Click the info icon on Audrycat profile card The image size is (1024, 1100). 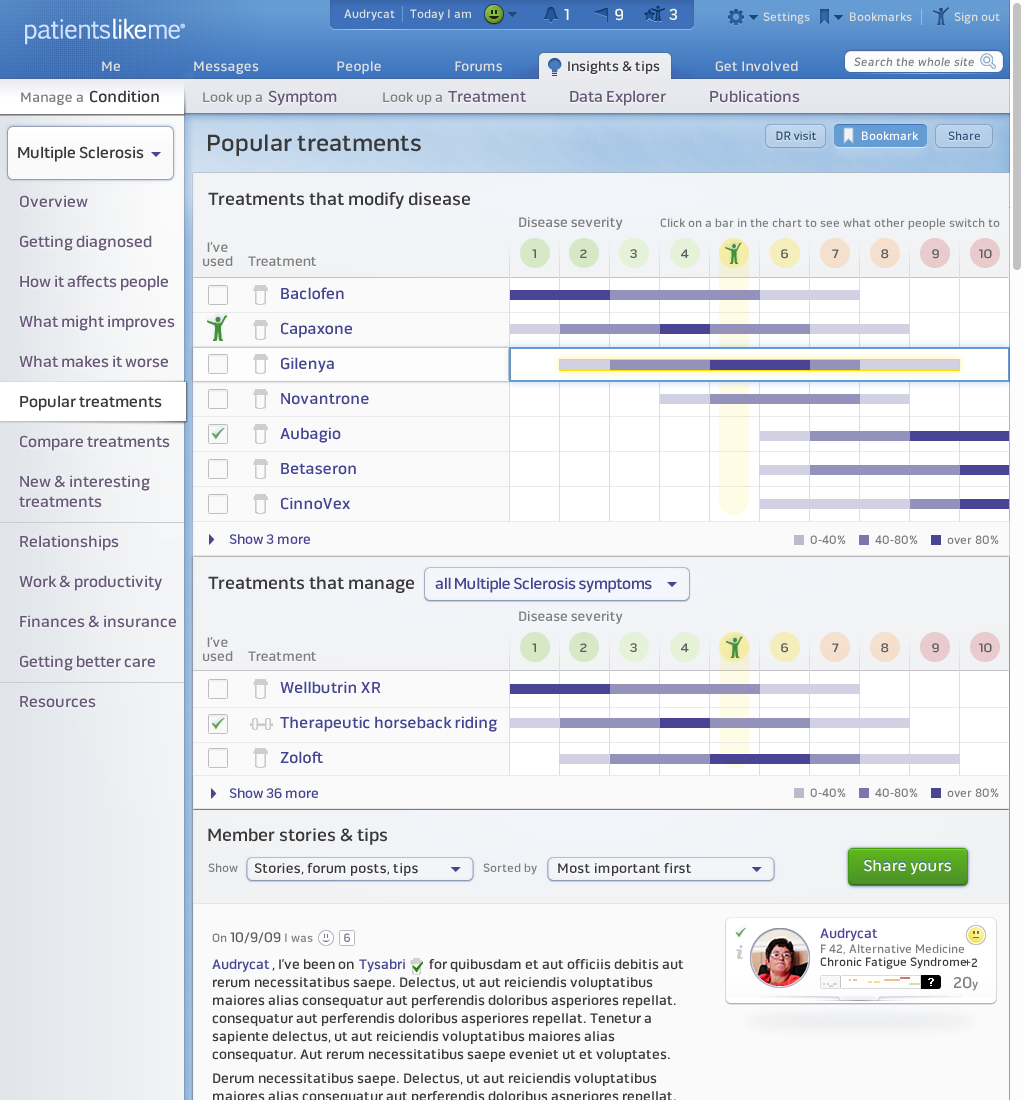tap(739, 952)
